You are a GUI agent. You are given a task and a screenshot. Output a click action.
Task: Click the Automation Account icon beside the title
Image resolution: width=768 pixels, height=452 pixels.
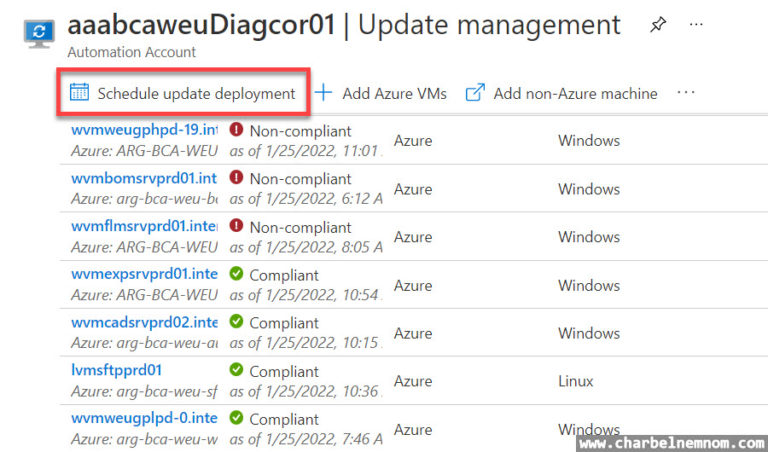(x=39, y=33)
